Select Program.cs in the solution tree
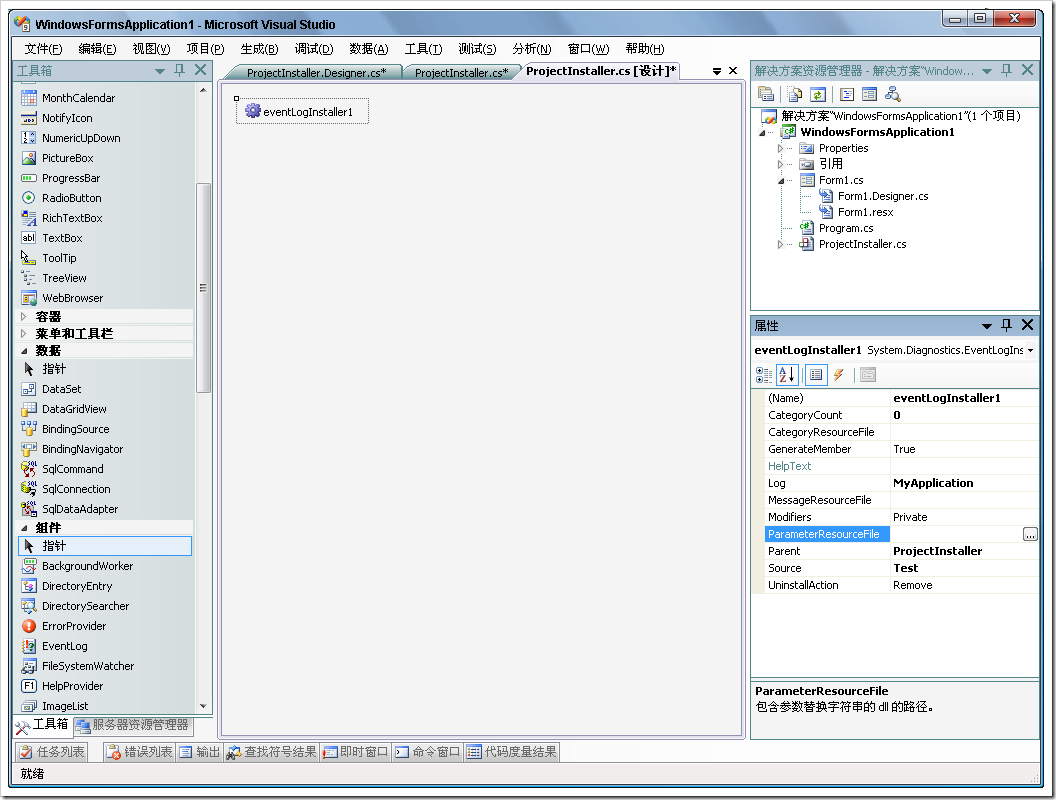1056x800 pixels. click(x=846, y=228)
